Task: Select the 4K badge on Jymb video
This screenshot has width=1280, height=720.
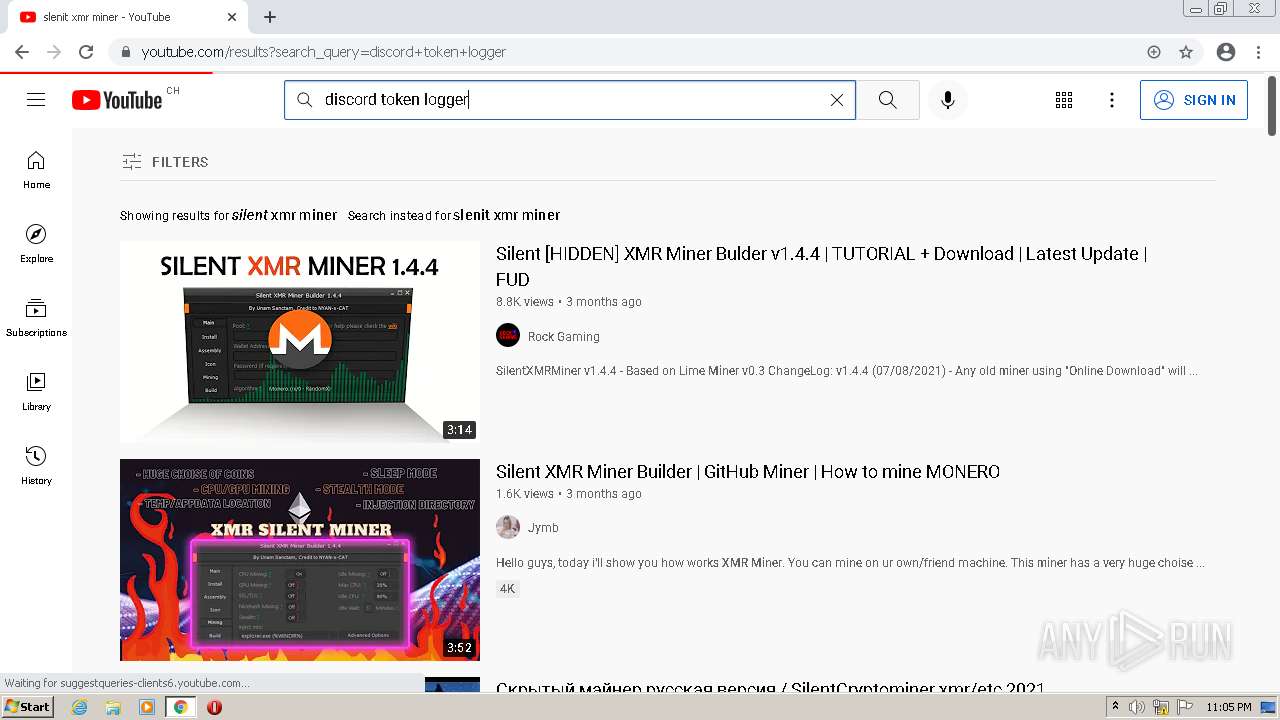Action: tap(507, 589)
